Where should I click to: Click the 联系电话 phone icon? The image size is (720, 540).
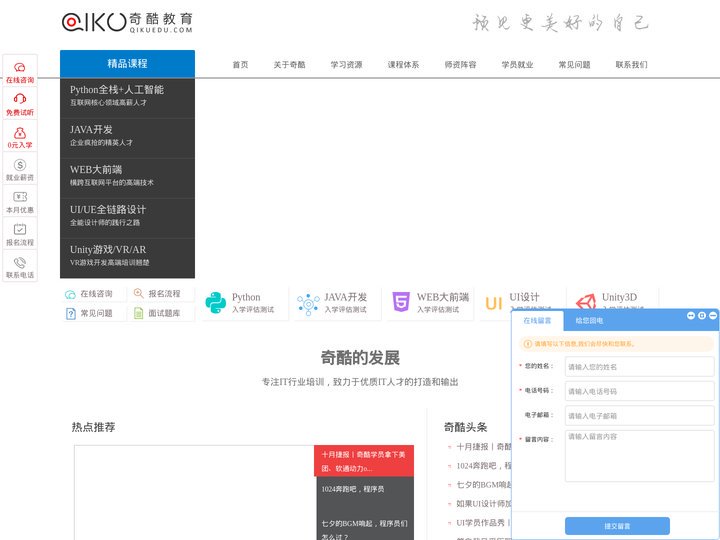tap(20, 262)
